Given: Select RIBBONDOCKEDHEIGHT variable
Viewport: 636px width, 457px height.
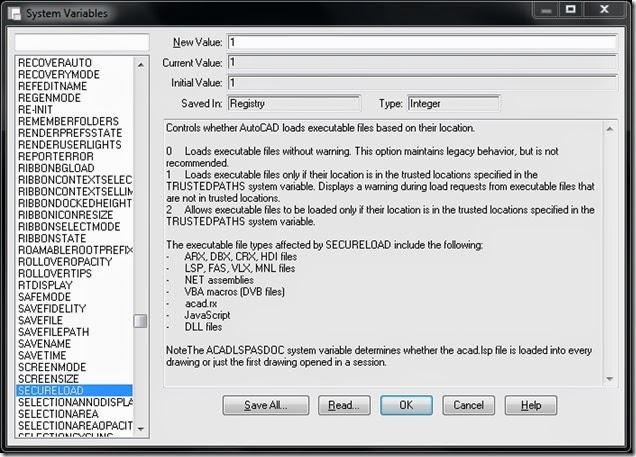Looking at the screenshot, I should point(75,204).
